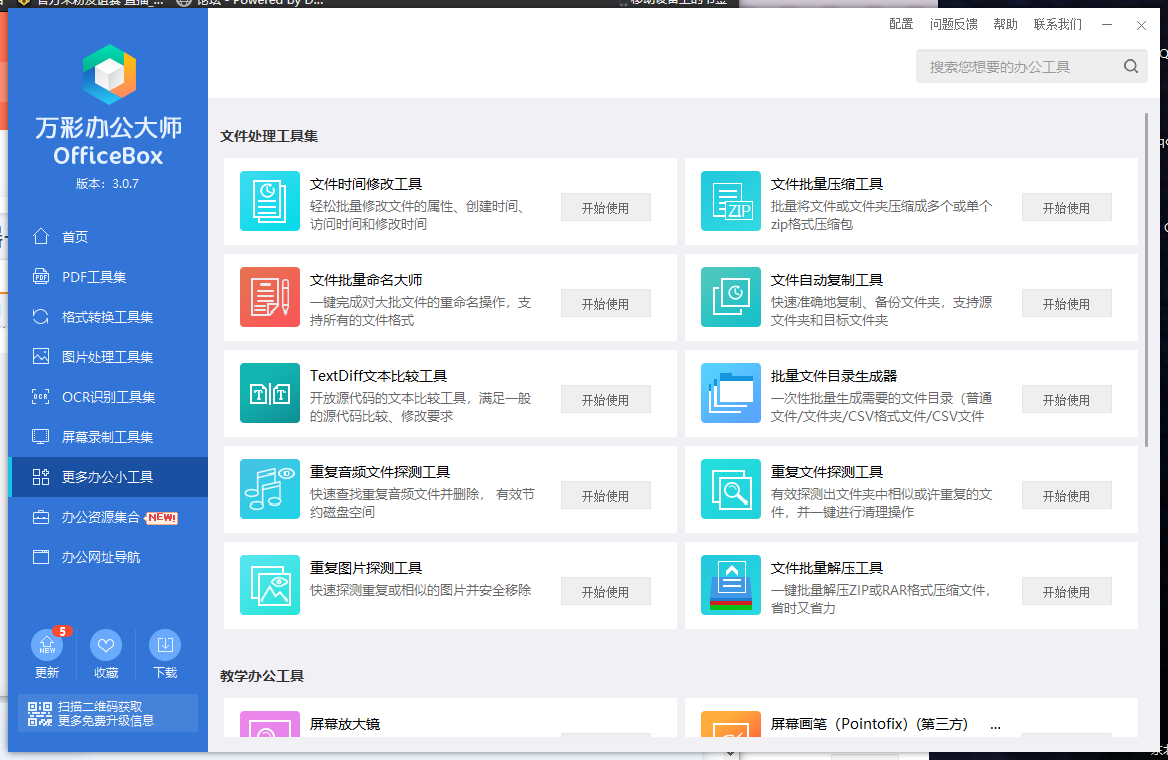The height and width of the screenshot is (760, 1168).
Task: Start 重复文件探测工具 with 开始使用
Action: [1066, 495]
